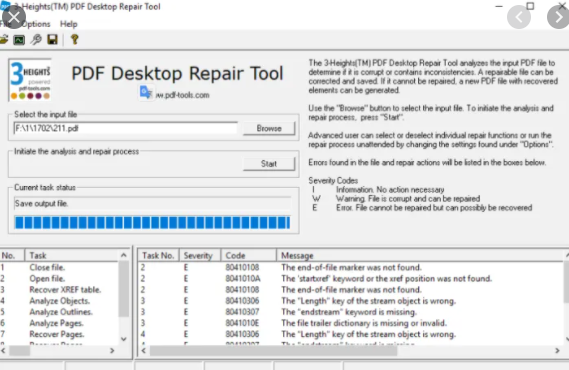The width and height of the screenshot is (569, 370).
Task: Click the repair options wrench icon
Action: (x=36, y=39)
